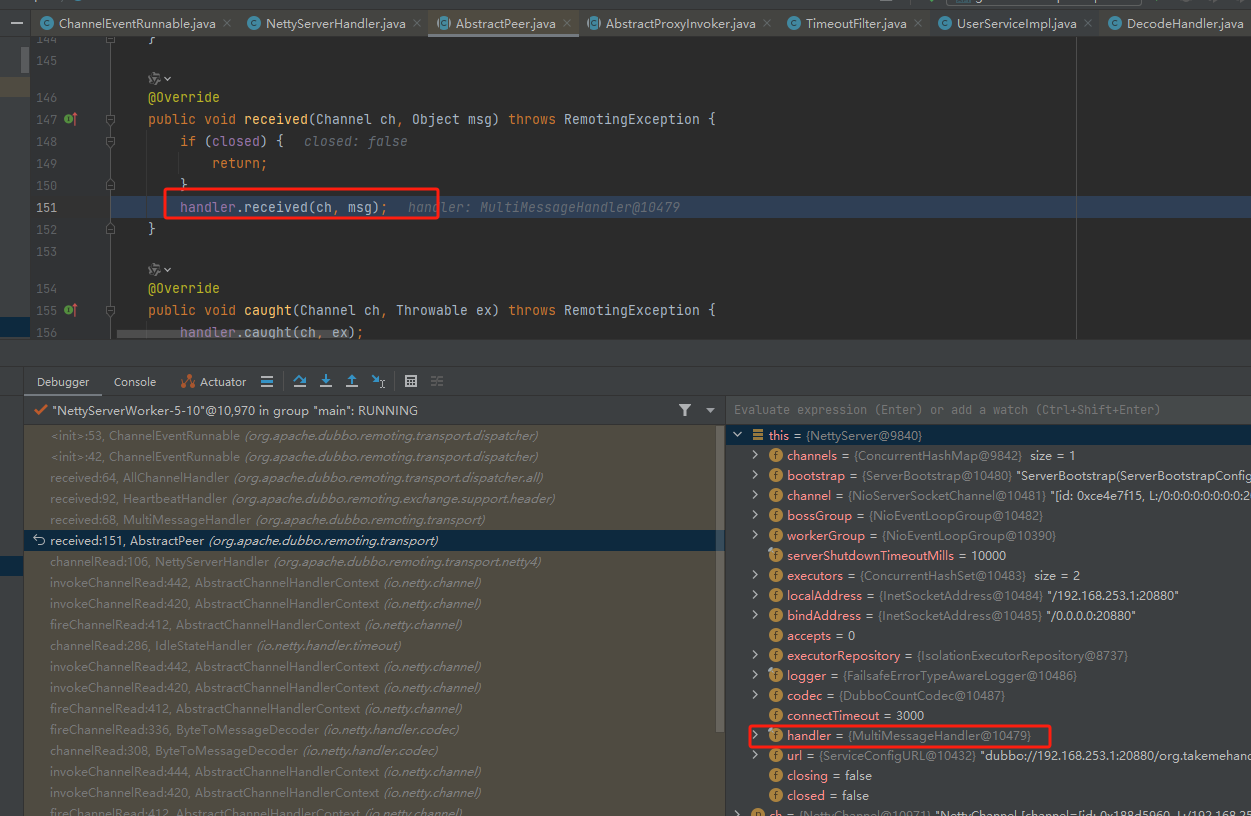Image resolution: width=1251 pixels, height=816 pixels.
Task: Click the 'closed = false' variable row
Action: point(989,795)
